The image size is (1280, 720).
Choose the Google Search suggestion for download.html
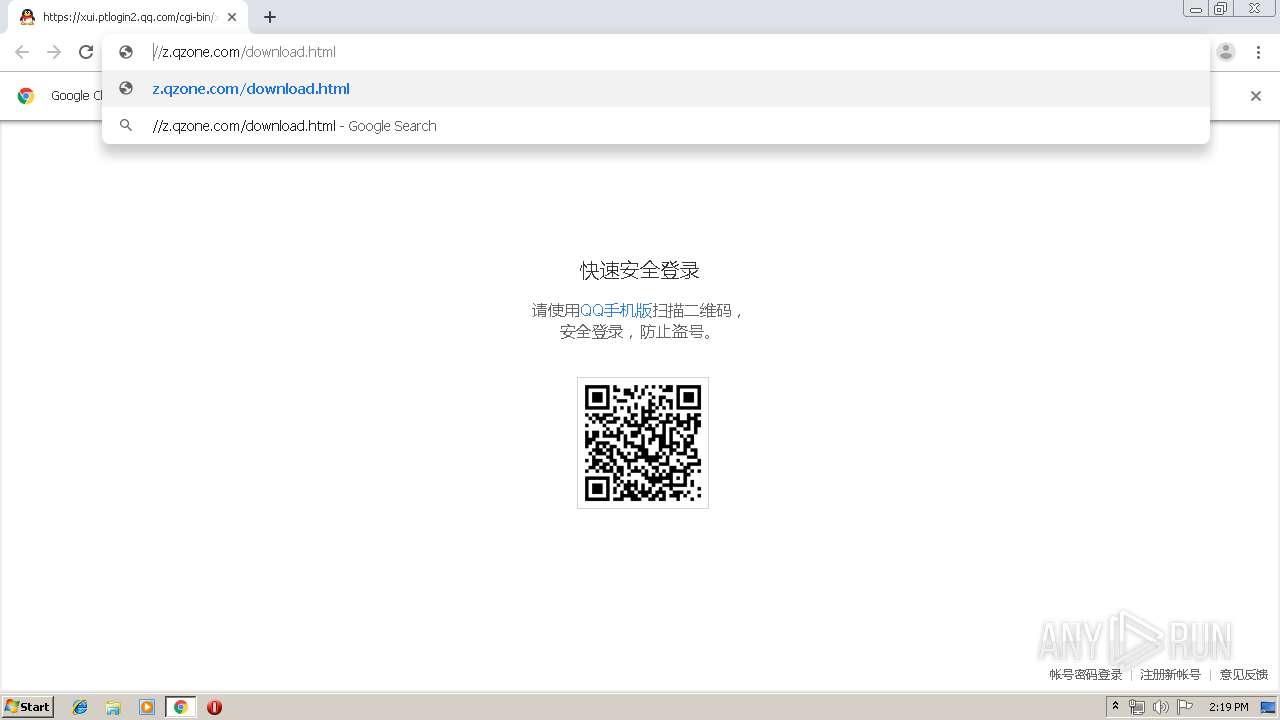656,126
